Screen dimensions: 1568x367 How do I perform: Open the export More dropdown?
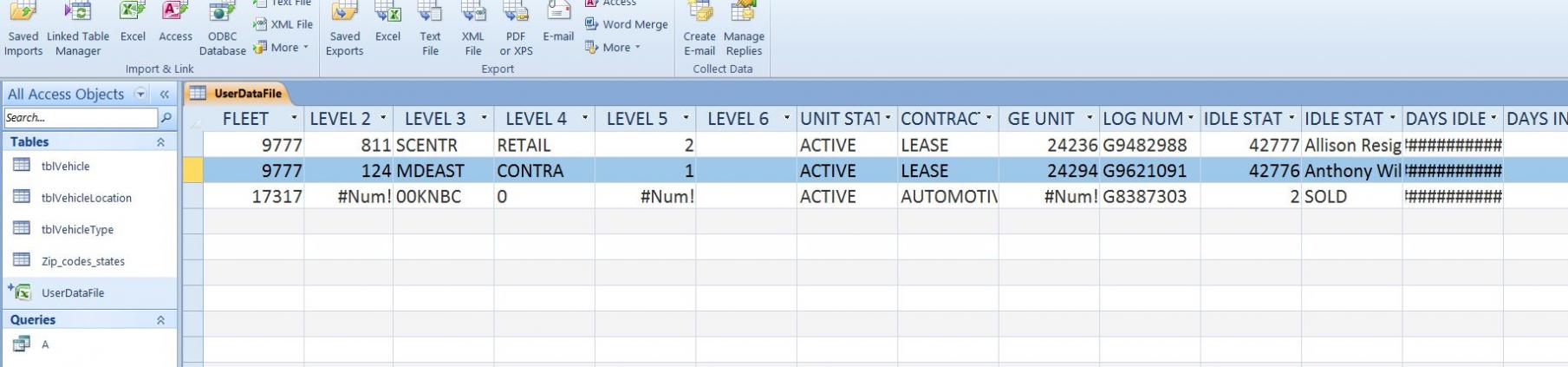click(x=618, y=48)
